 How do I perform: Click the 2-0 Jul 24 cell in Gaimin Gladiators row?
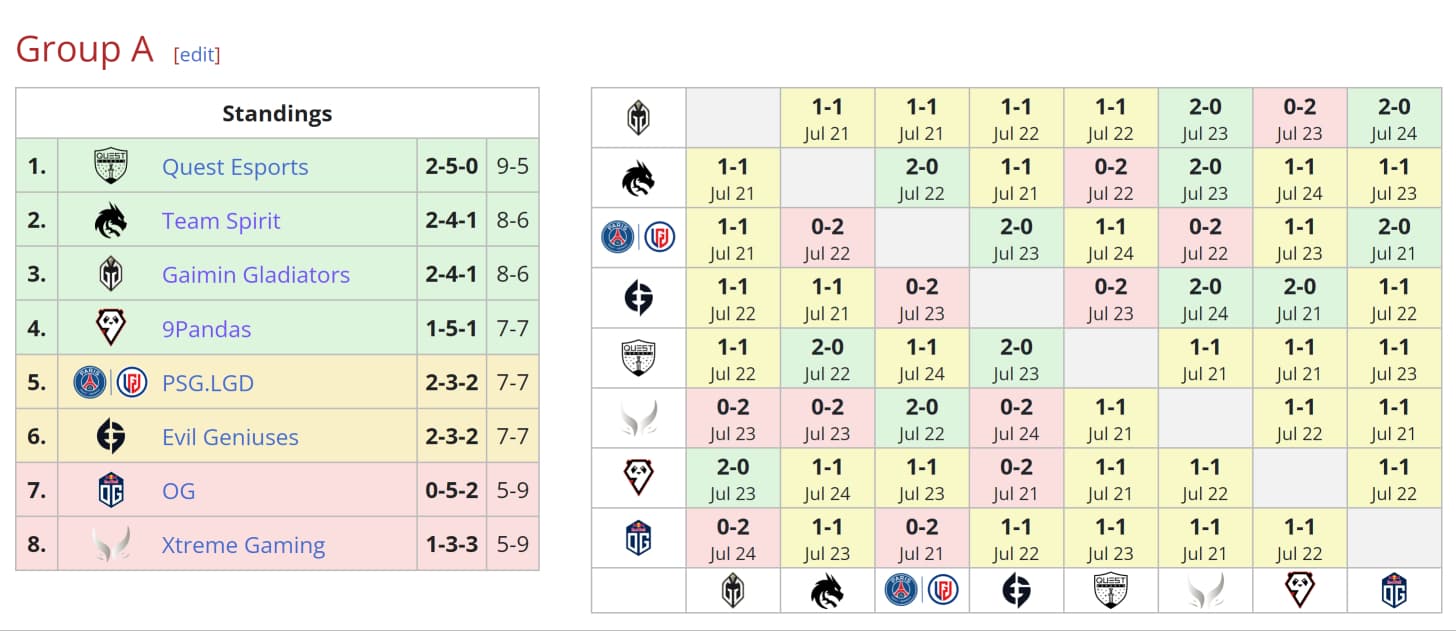pyautogui.click(x=1394, y=119)
